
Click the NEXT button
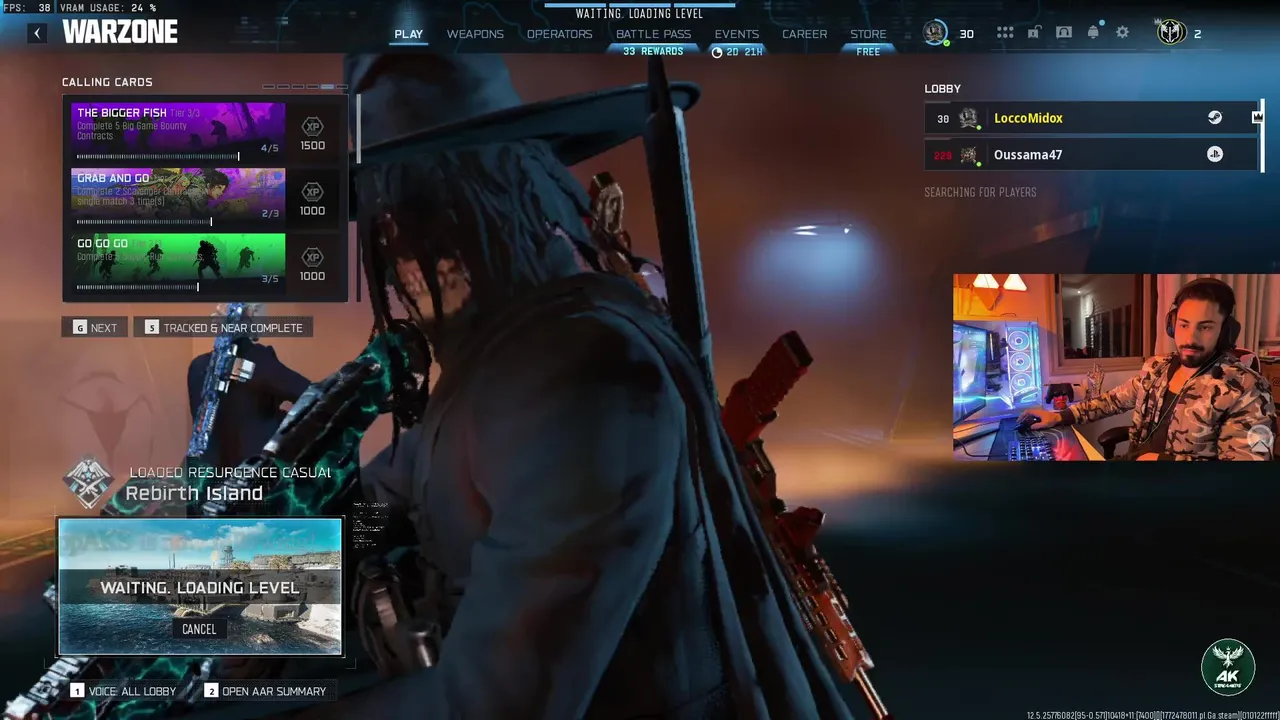pos(95,327)
